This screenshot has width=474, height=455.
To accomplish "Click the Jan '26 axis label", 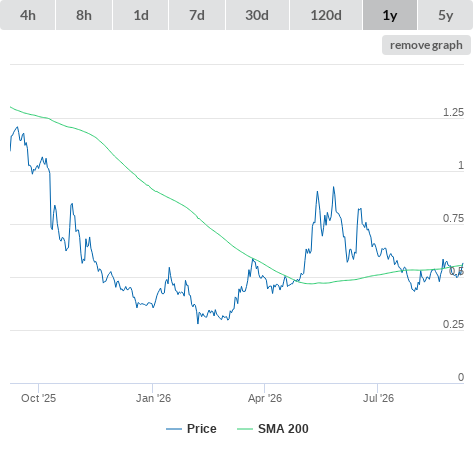I will tap(153, 398).
